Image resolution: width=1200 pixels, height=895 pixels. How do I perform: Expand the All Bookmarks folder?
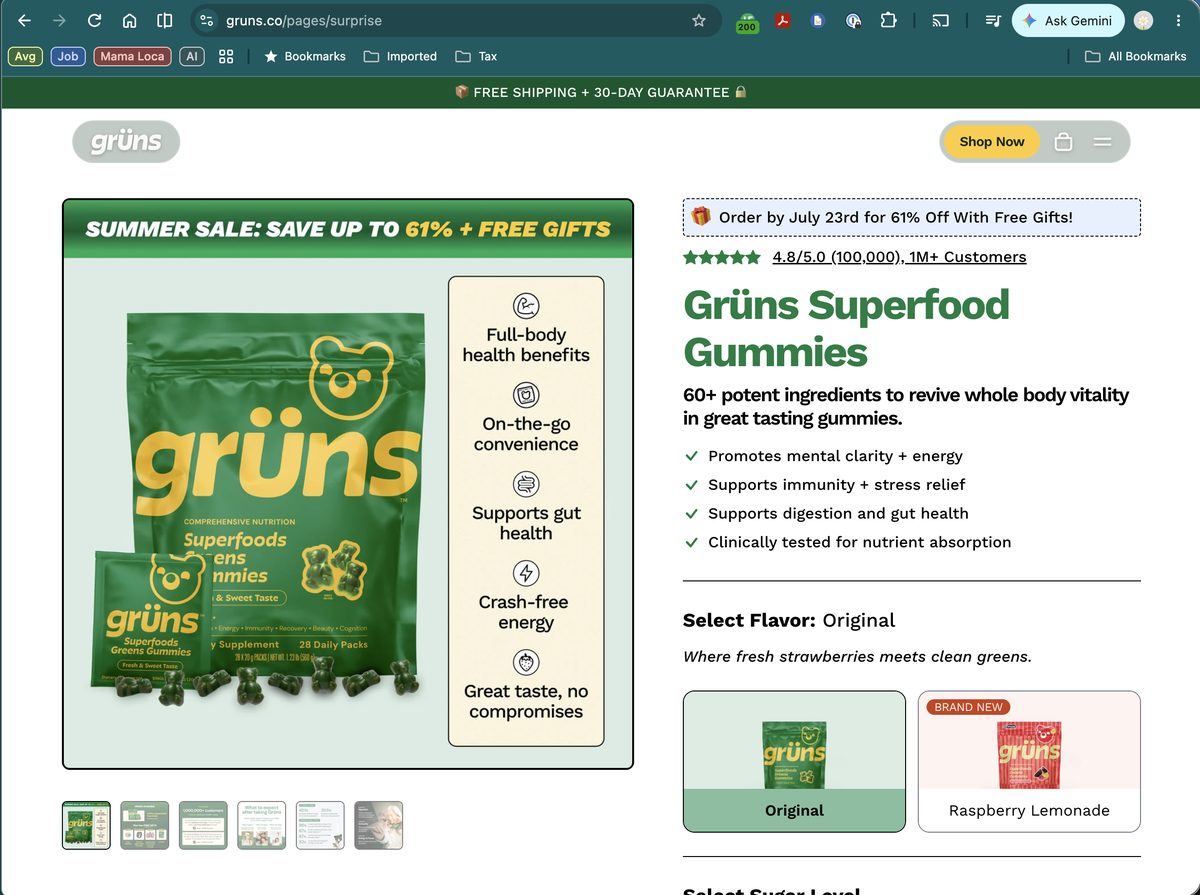pos(1135,56)
